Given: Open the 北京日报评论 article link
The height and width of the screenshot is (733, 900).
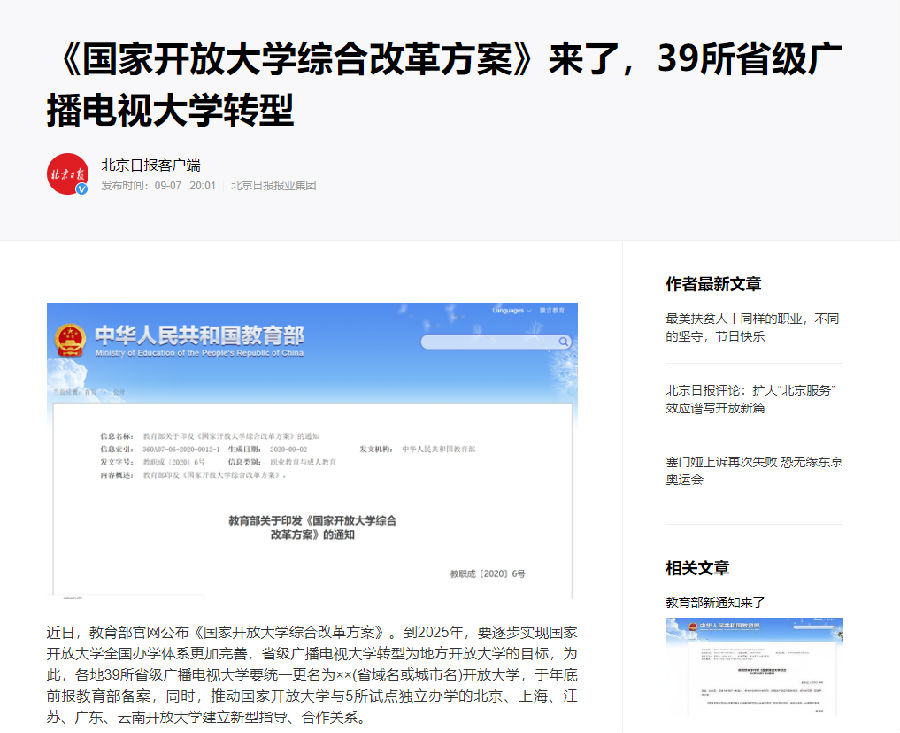Looking at the screenshot, I should point(752,399).
